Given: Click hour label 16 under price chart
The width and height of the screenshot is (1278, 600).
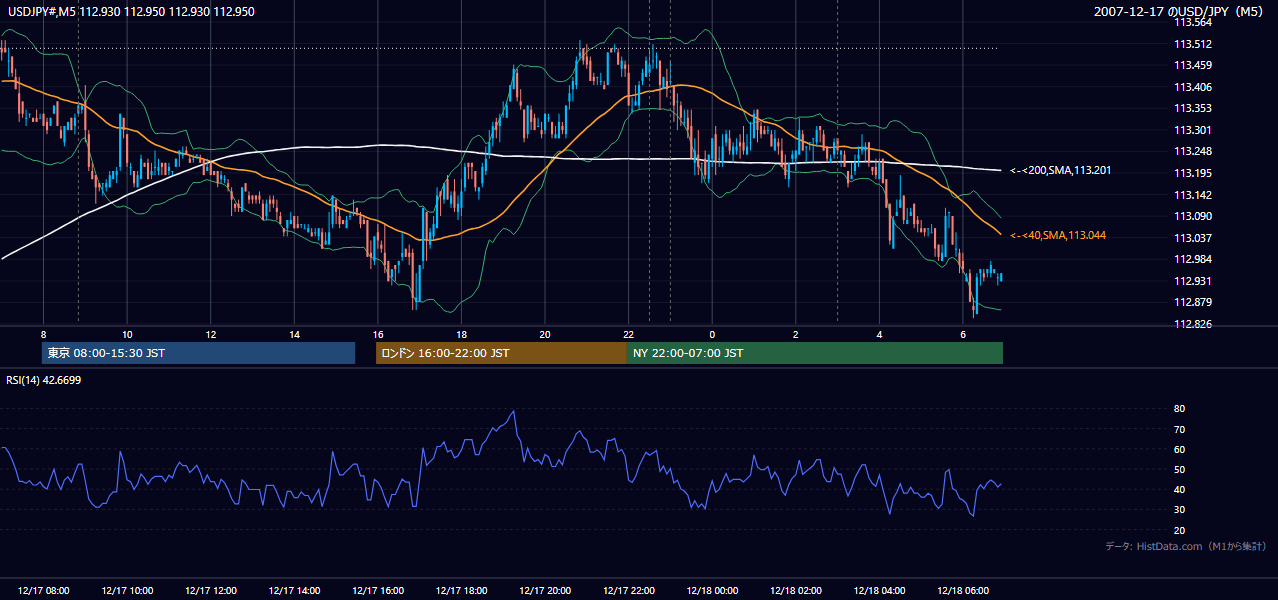Looking at the screenshot, I should point(378,334).
